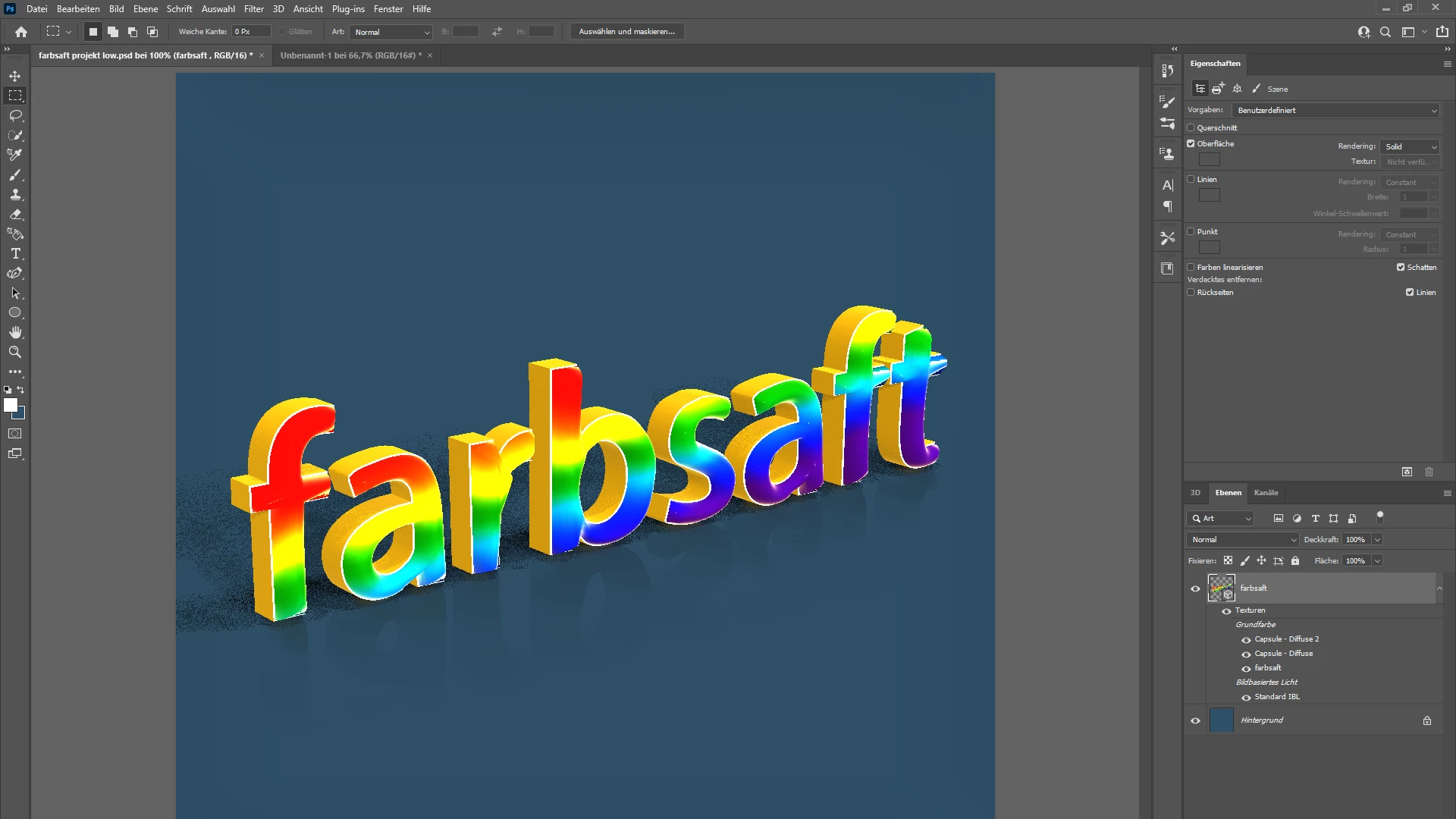Select the Hand tool
Viewport: 1456px width, 819px height.
click(15, 332)
